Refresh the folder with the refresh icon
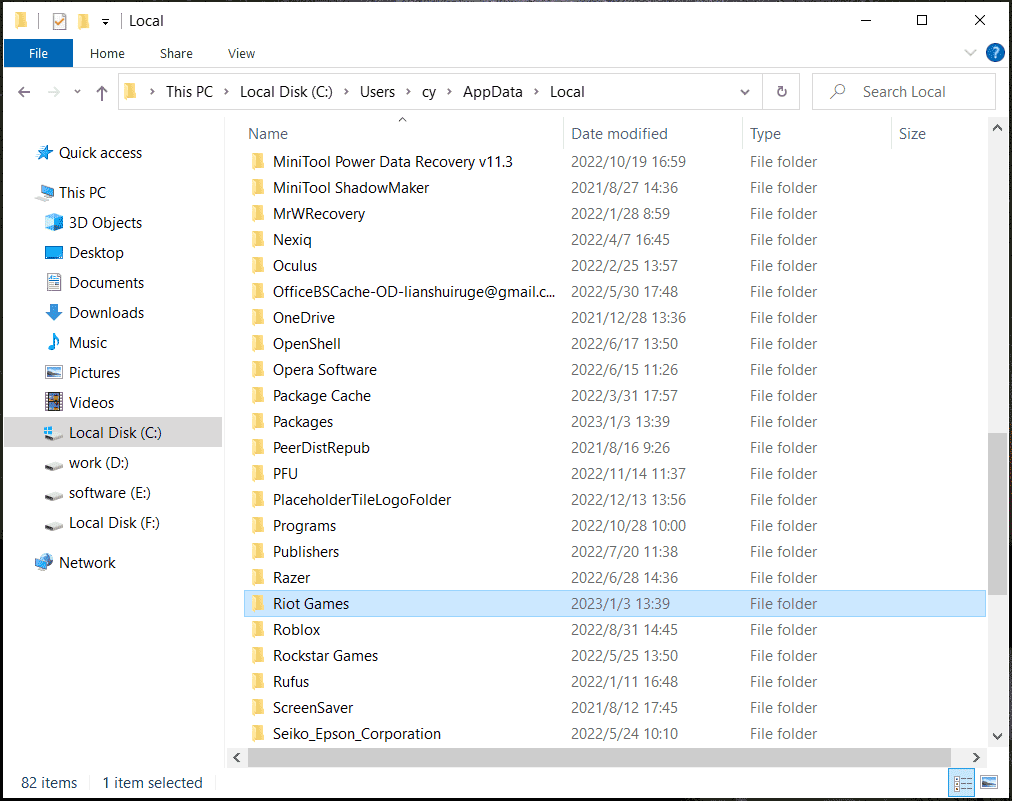Image resolution: width=1012 pixels, height=801 pixels. point(780,91)
